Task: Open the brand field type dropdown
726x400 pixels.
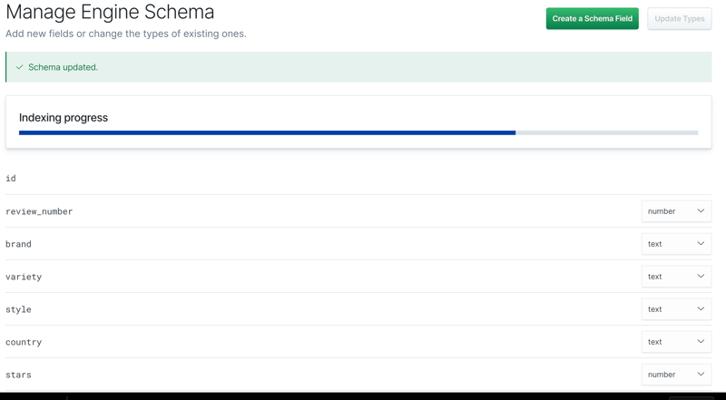Action: (676, 244)
